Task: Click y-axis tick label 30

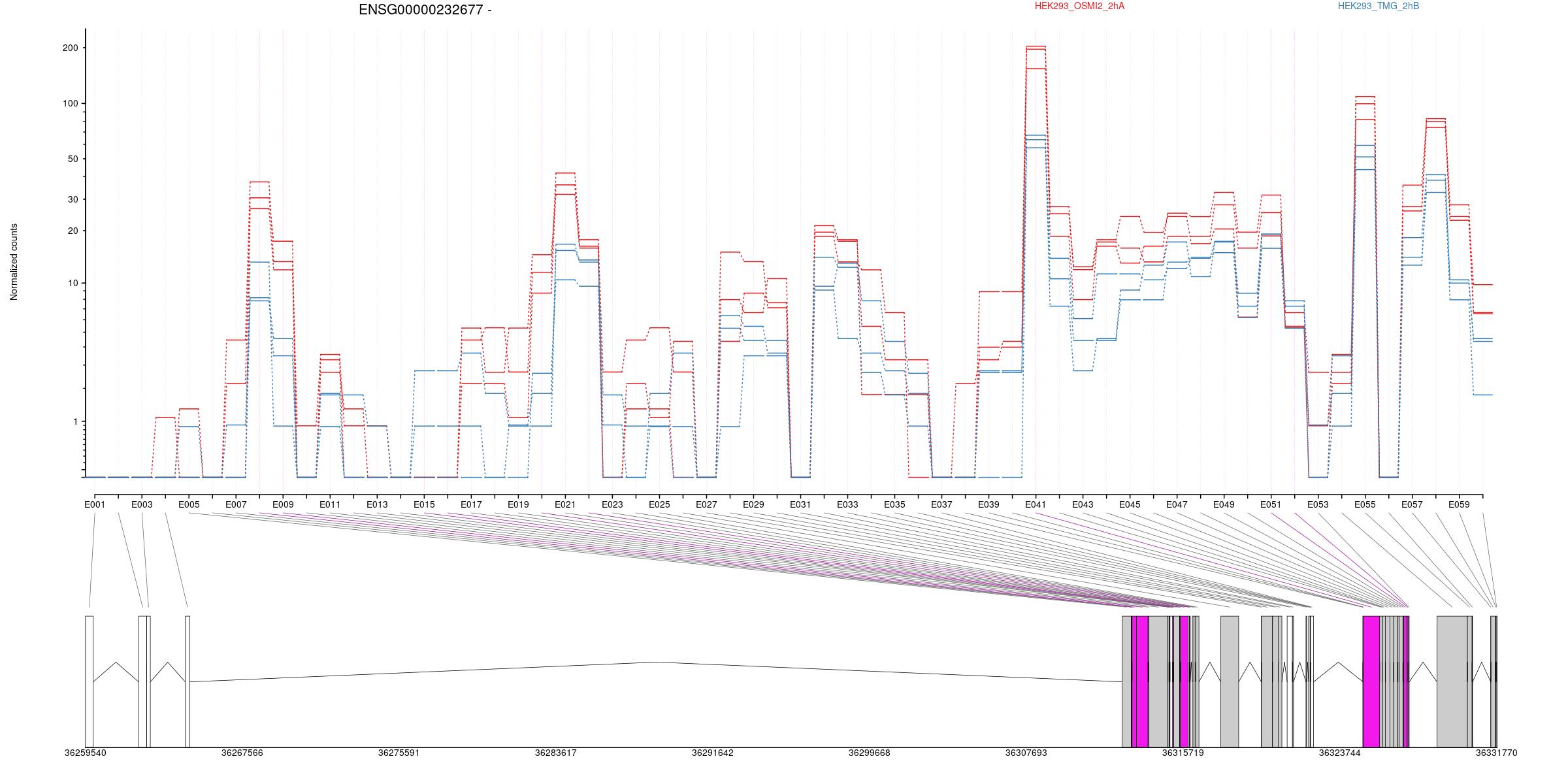Action: click(73, 199)
